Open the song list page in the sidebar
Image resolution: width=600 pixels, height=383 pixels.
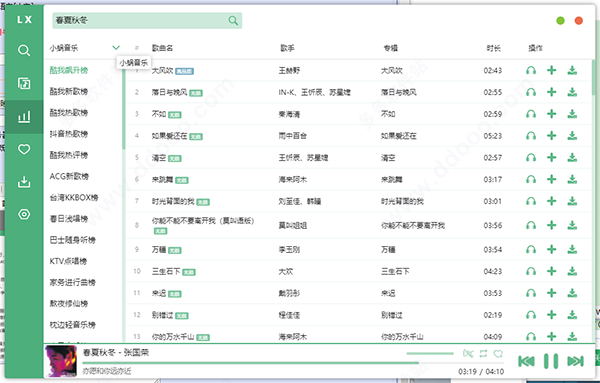point(24,83)
